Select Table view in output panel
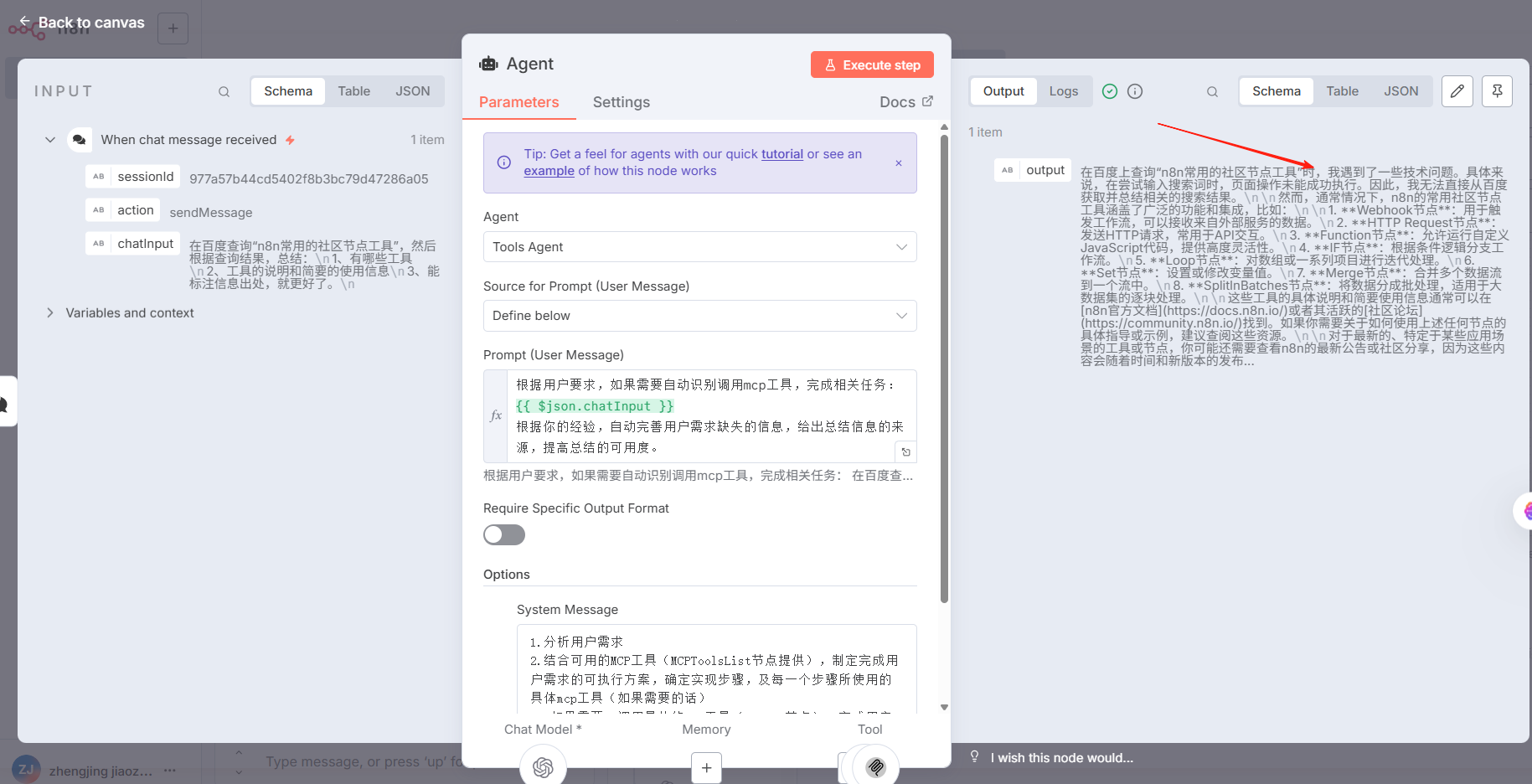Viewport: 1532px width, 784px height. click(1342, 91)
